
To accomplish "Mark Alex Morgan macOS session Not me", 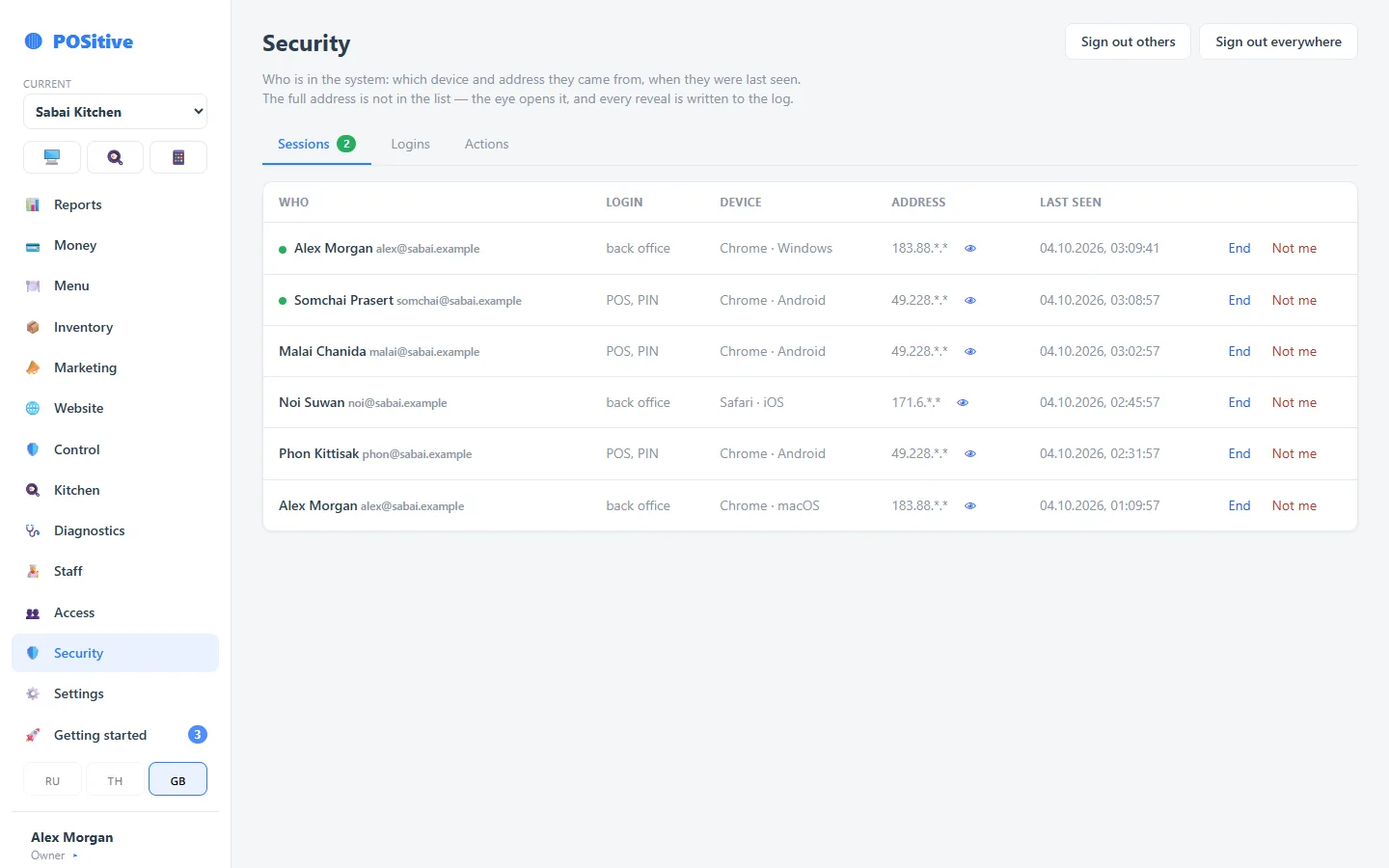I will click(x=1294, y=505).
